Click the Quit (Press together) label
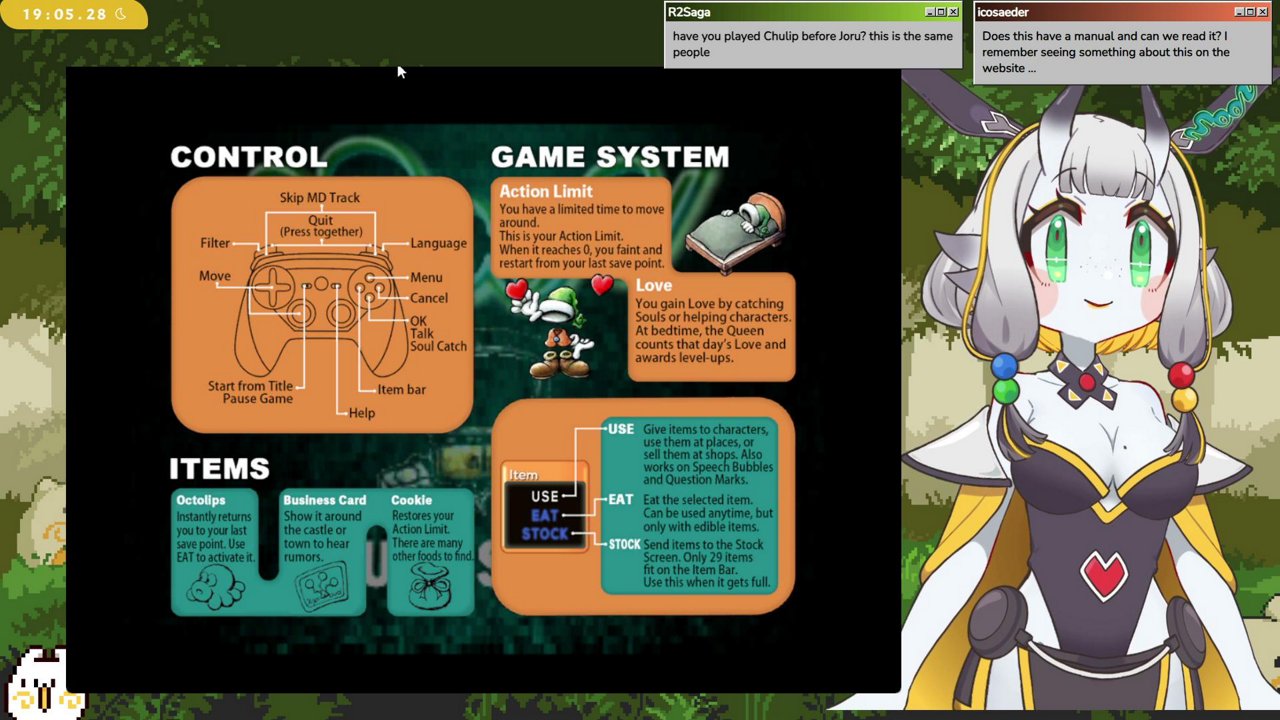 [321, 226]
